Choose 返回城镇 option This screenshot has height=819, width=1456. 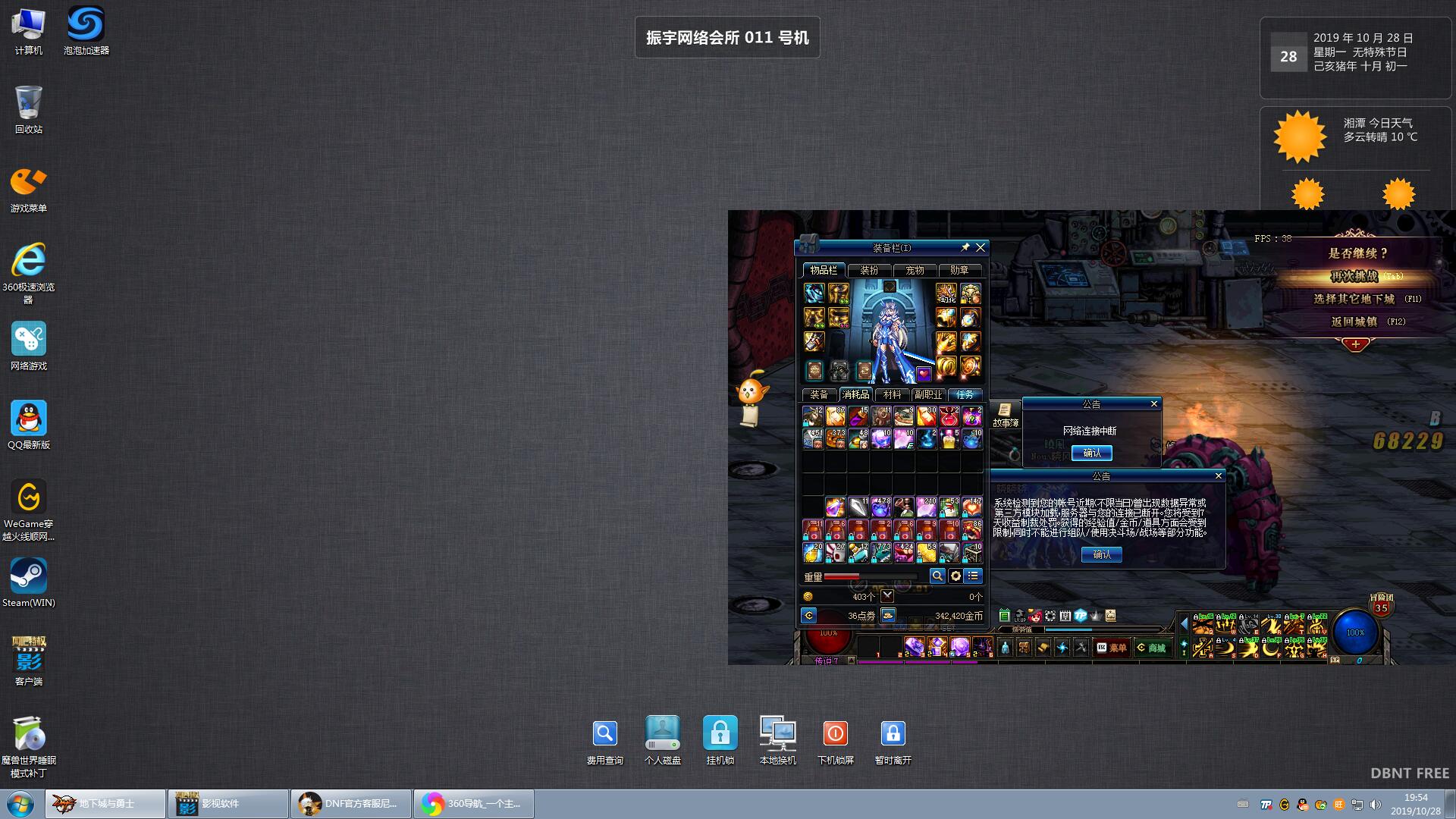pyautogui.click(x=1355, y=322)
